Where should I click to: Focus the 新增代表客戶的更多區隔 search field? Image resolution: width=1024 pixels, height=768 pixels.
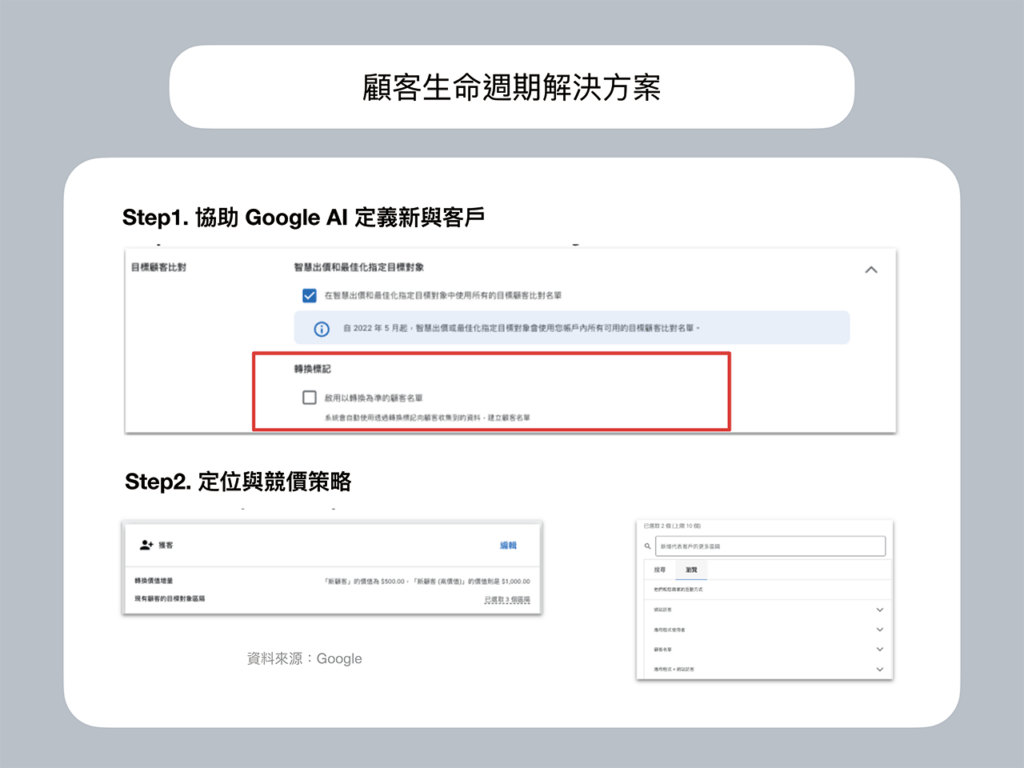(x=771, y=546)
